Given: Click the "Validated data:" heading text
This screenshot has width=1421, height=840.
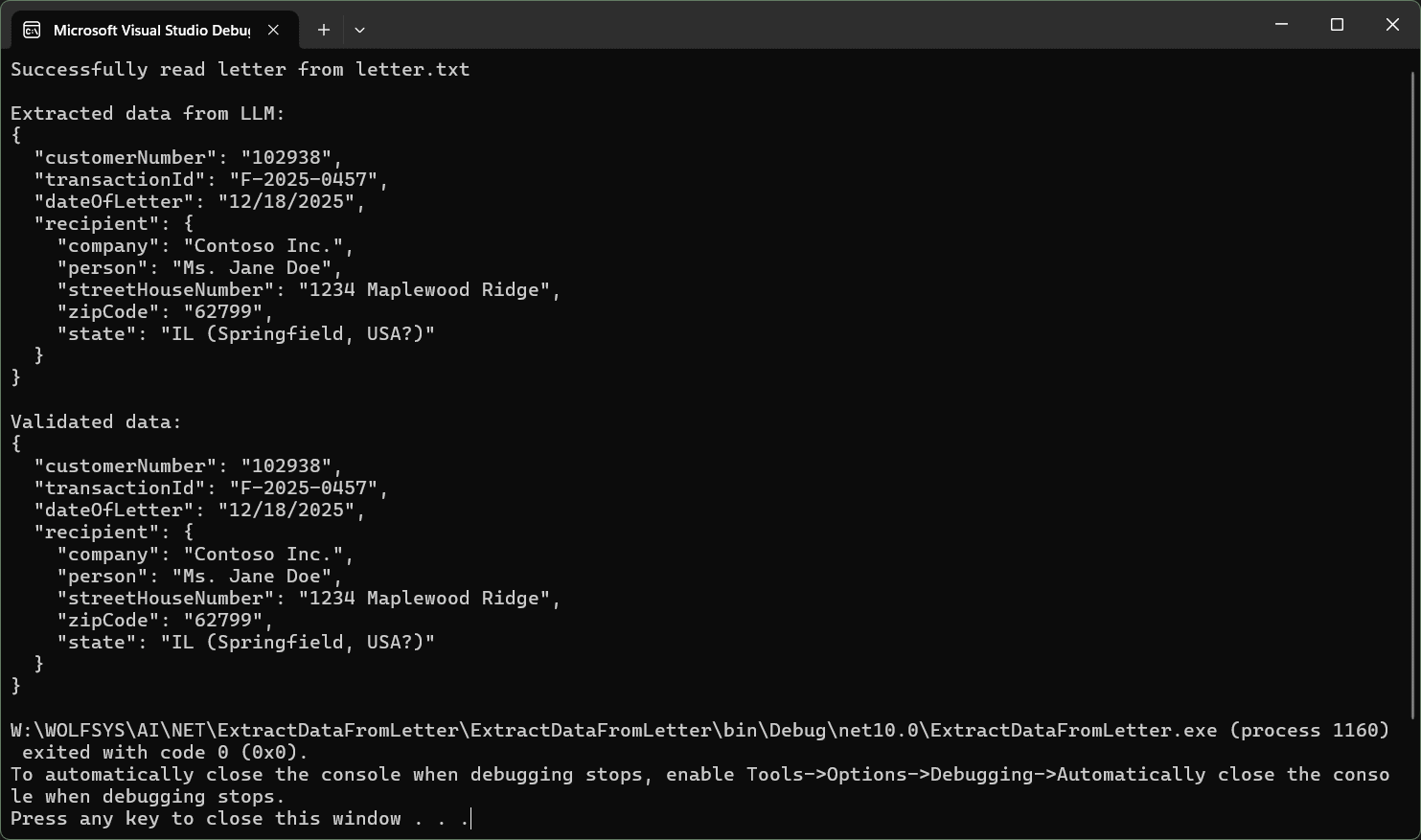Looking at the screenshot, I should click(96, 422).
